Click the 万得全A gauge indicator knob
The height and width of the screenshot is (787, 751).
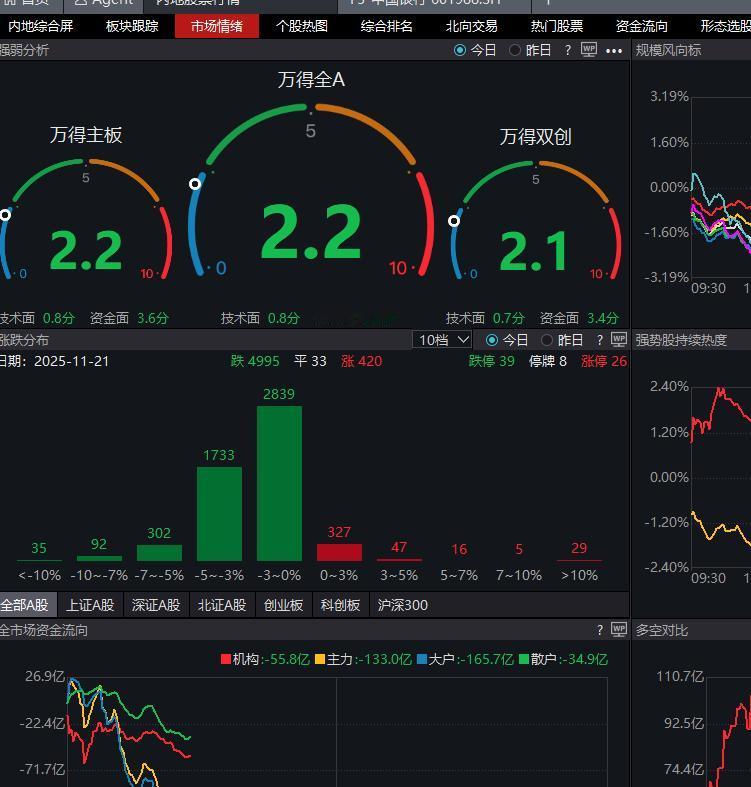click(195, 184)
